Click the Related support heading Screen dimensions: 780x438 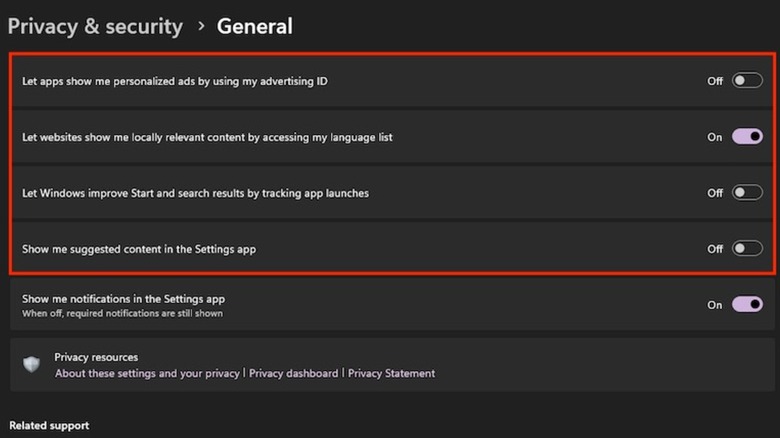(x=49, y=426)
